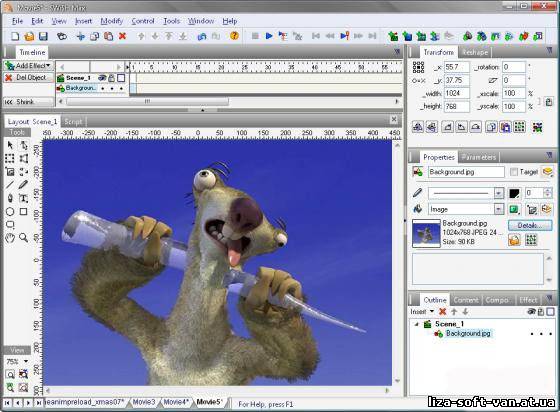The width and height of the screenshot is (560, 412).
Task: Toggle the eye icon in Outline panel header
Action: pos(531,312)
